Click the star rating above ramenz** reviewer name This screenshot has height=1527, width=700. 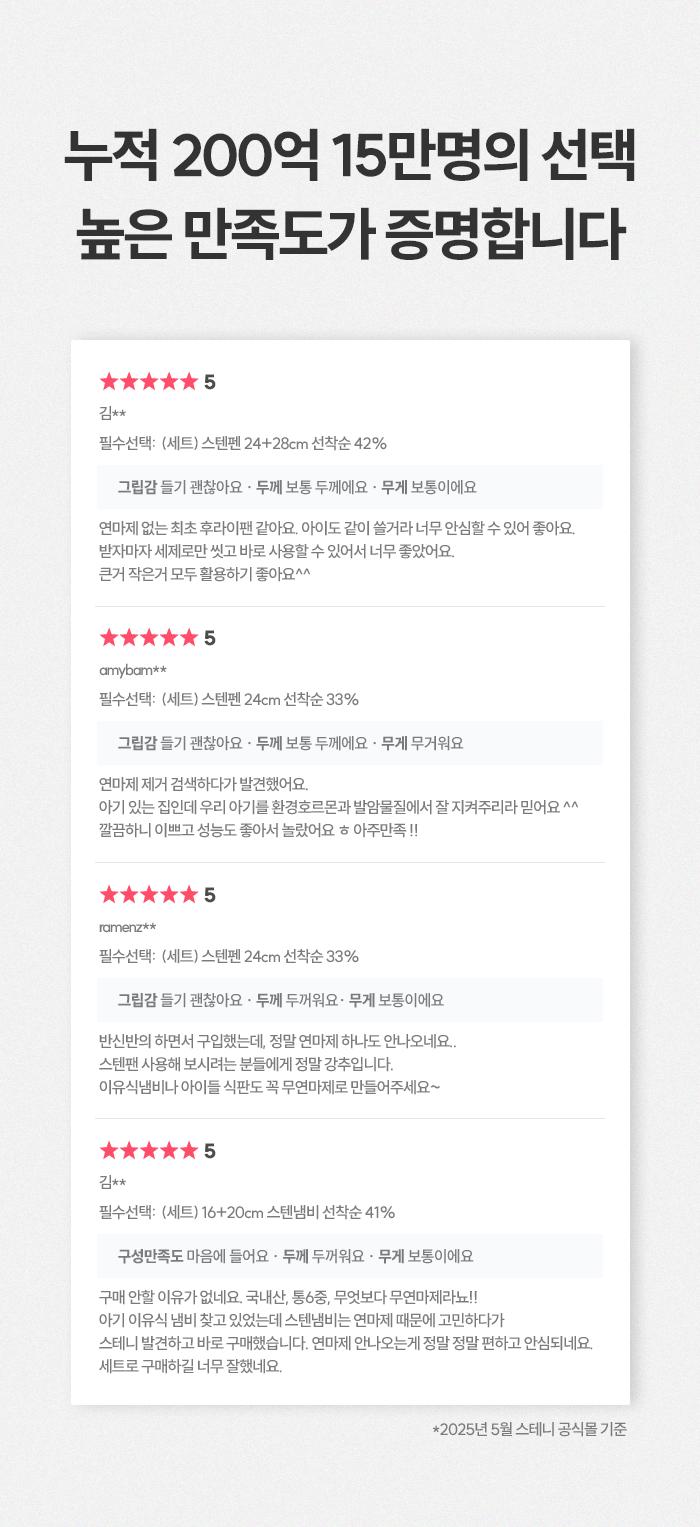click(149, 894)
